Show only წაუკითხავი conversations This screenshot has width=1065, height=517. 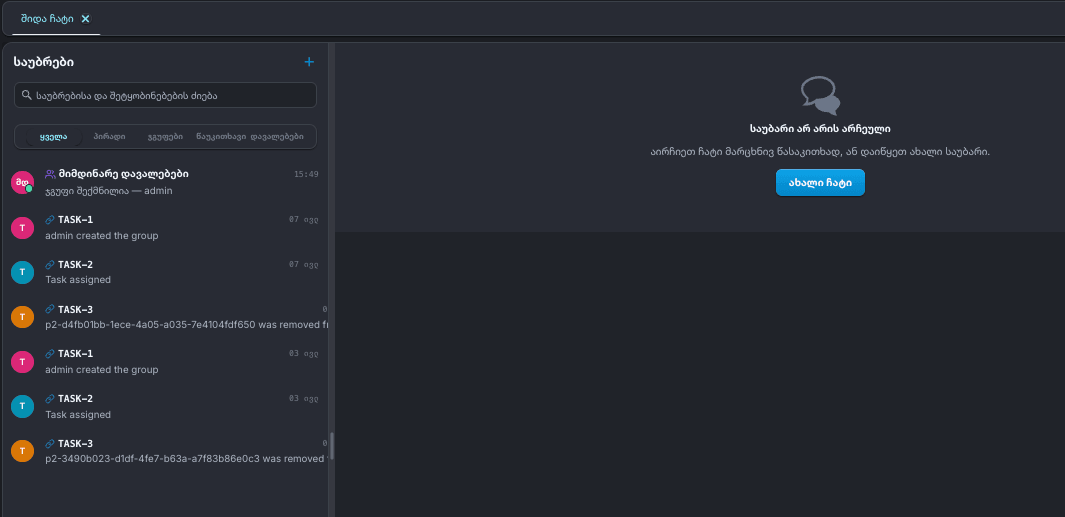tap(221, 137)
